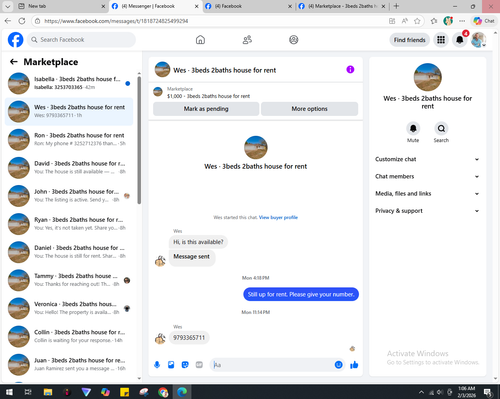Attach a photo or file
Image resolution: width=500 pixels, height=399 pixels.
(171, 365)
